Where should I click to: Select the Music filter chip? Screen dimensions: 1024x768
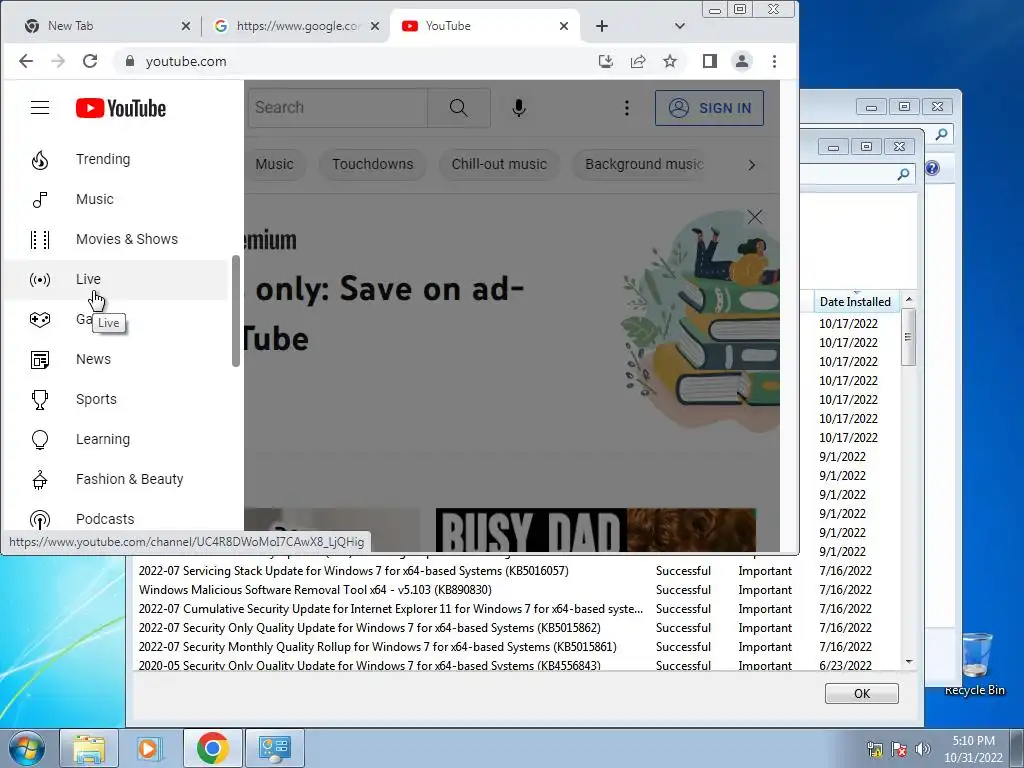point(274,164)
